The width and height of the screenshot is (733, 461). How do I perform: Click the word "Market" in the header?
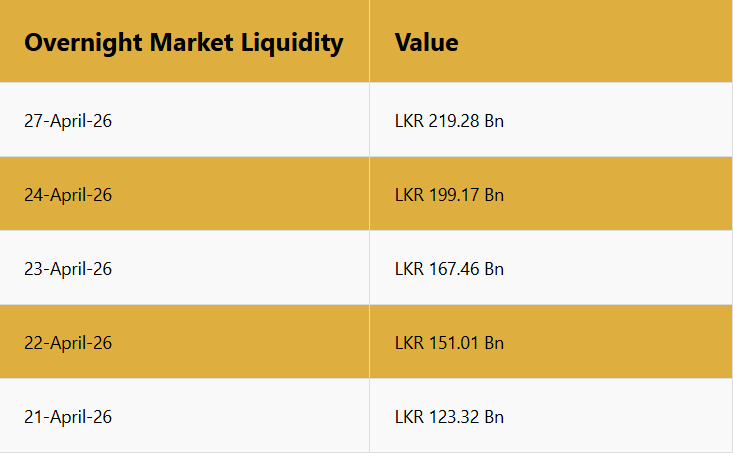tap(188, 43)
